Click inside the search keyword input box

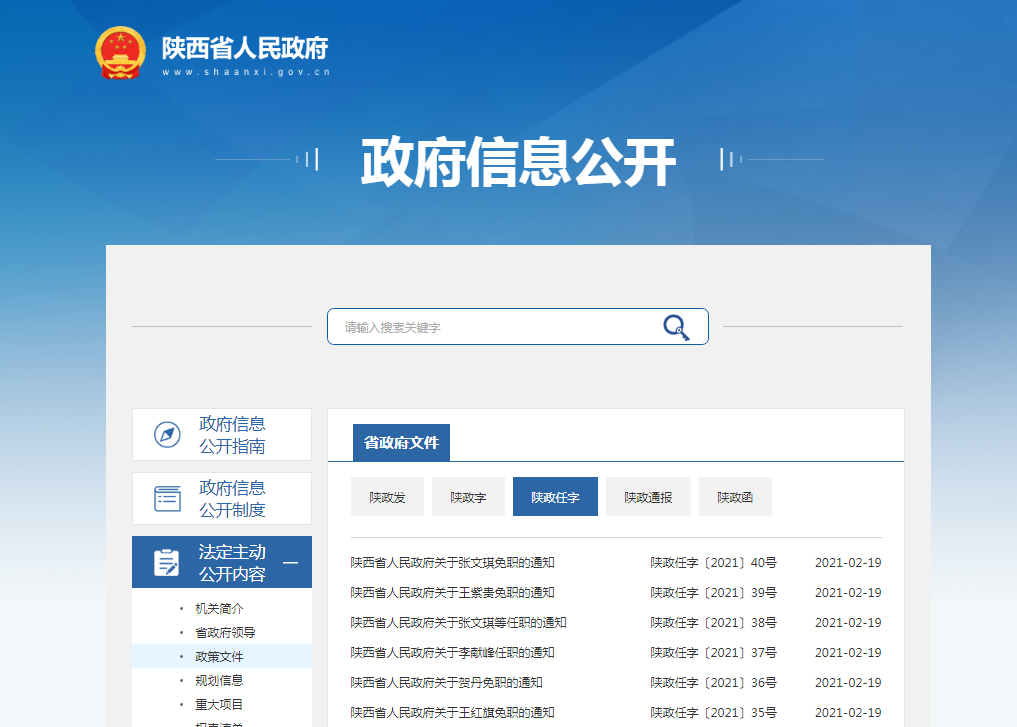click(480, 327)
